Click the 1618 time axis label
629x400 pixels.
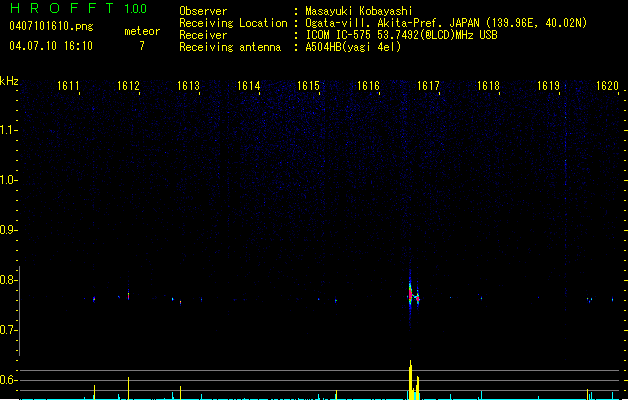tap(488, 85)
